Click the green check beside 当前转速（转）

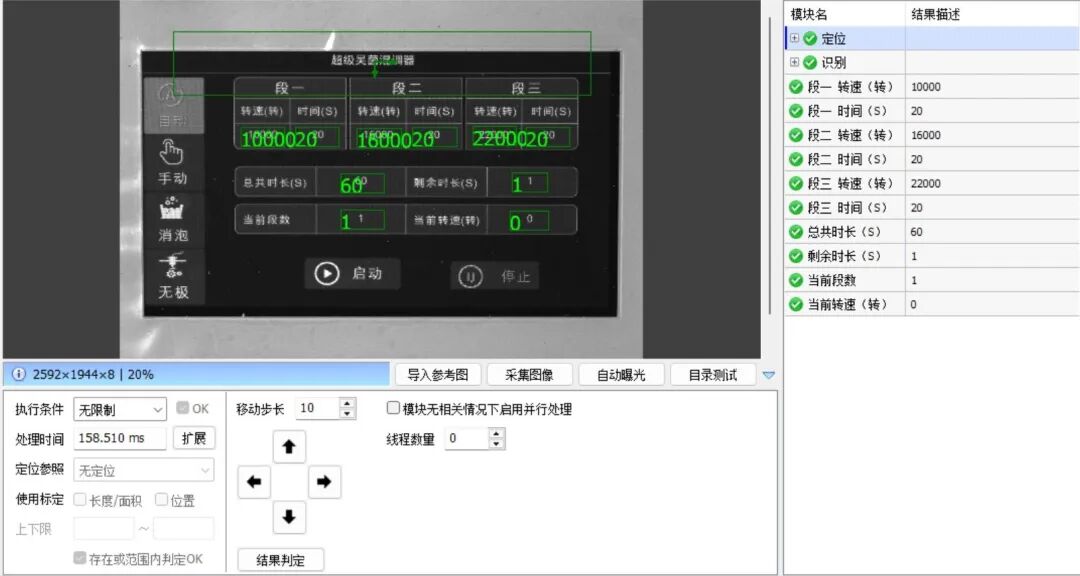[796, 305]
